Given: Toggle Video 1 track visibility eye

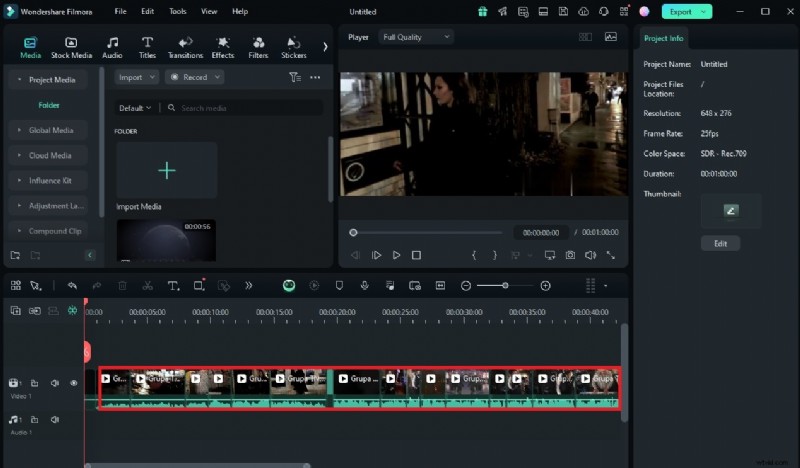Looking at the screenshot, I should tap(73, 383).
